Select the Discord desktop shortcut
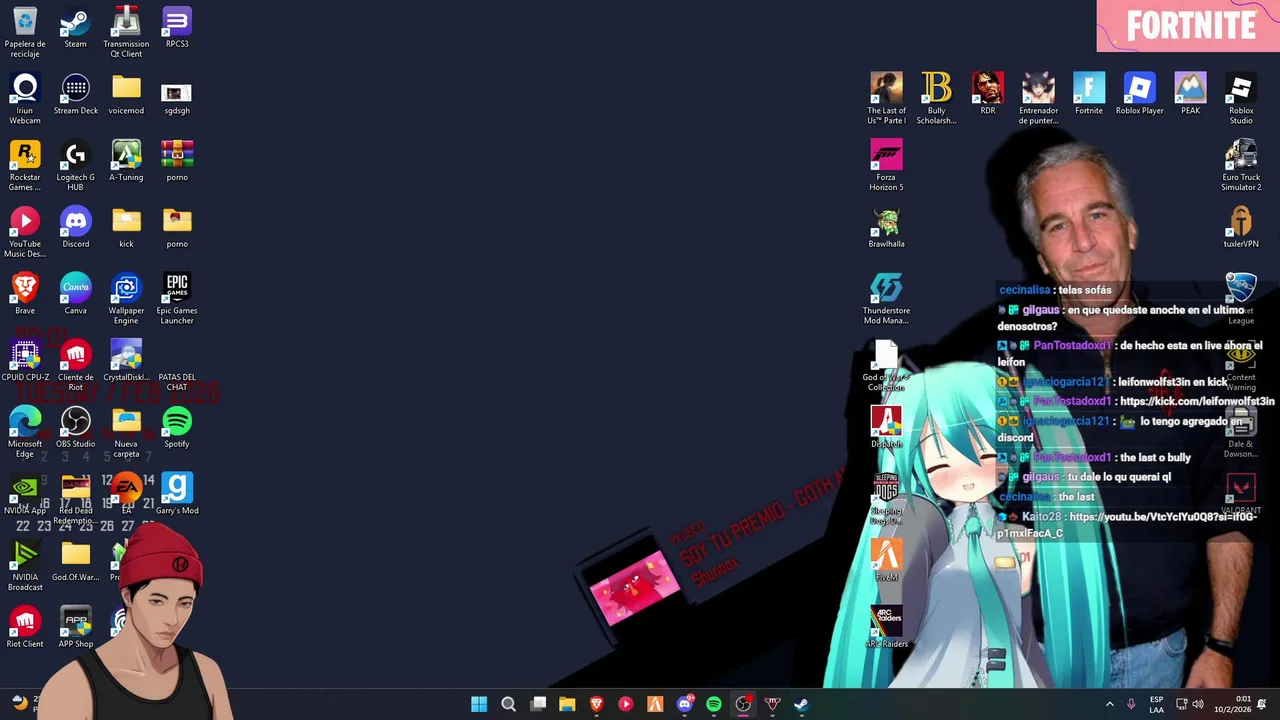Screen dimensions: 1280x720 point(76,229)
